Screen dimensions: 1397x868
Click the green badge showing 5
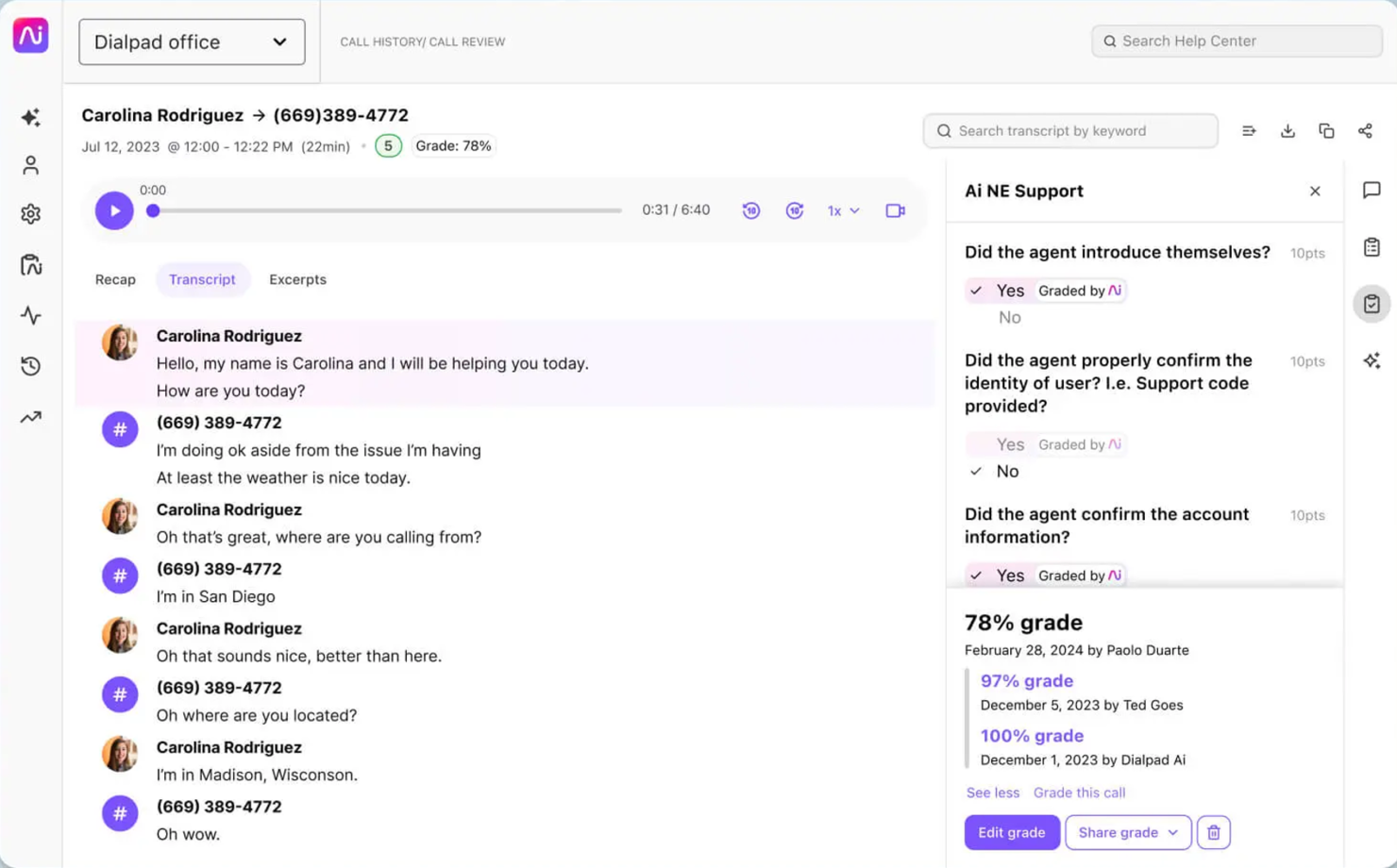point(388,146)
